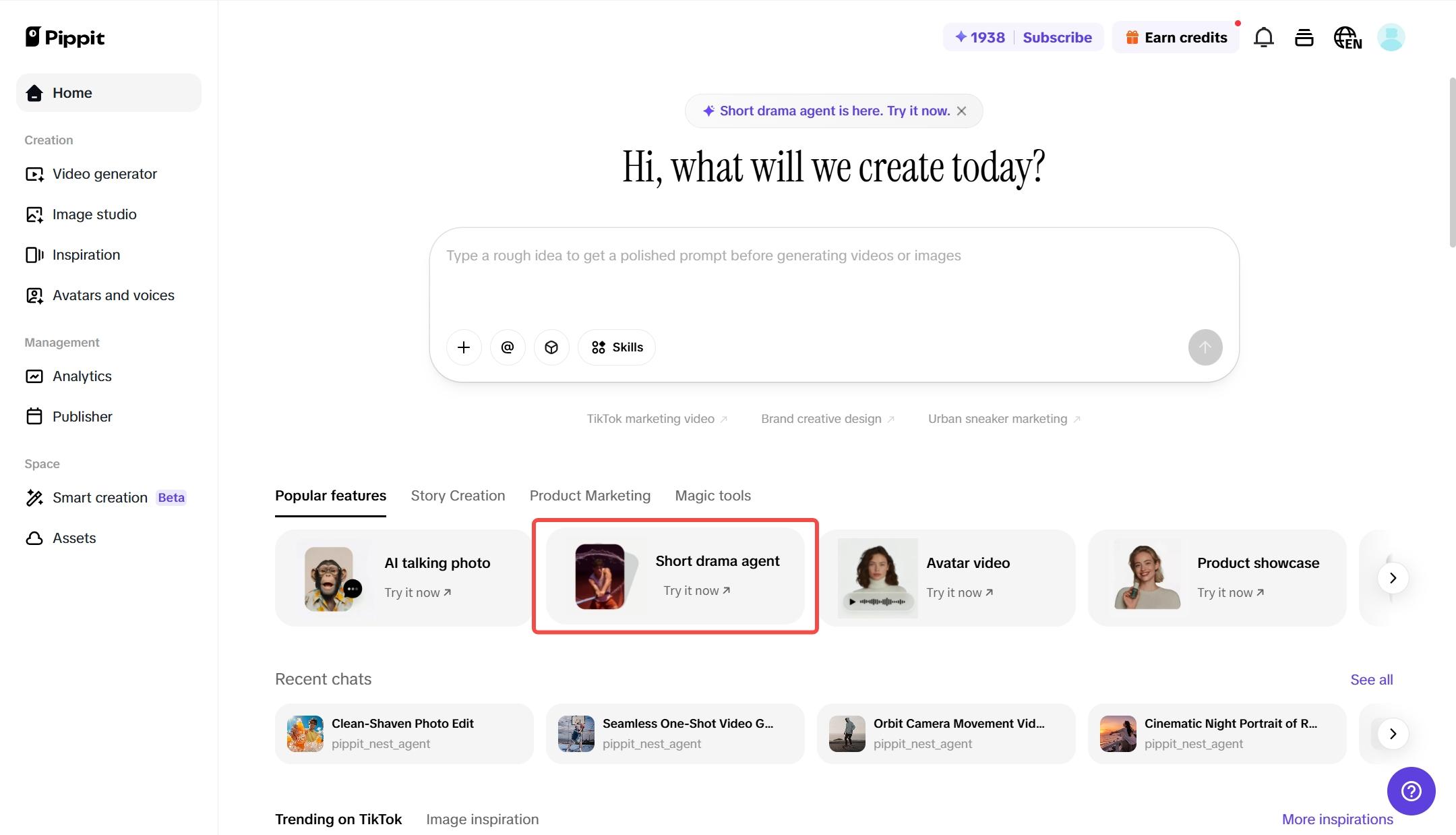Open the Product showcase card
Screen dimensions: 1456x835
pos(1217,578)
